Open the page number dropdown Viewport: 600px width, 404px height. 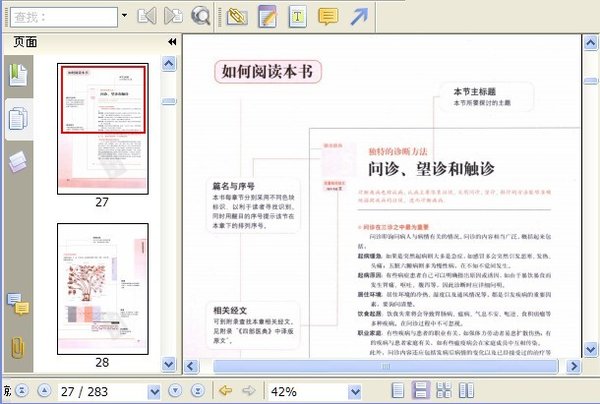154,391
